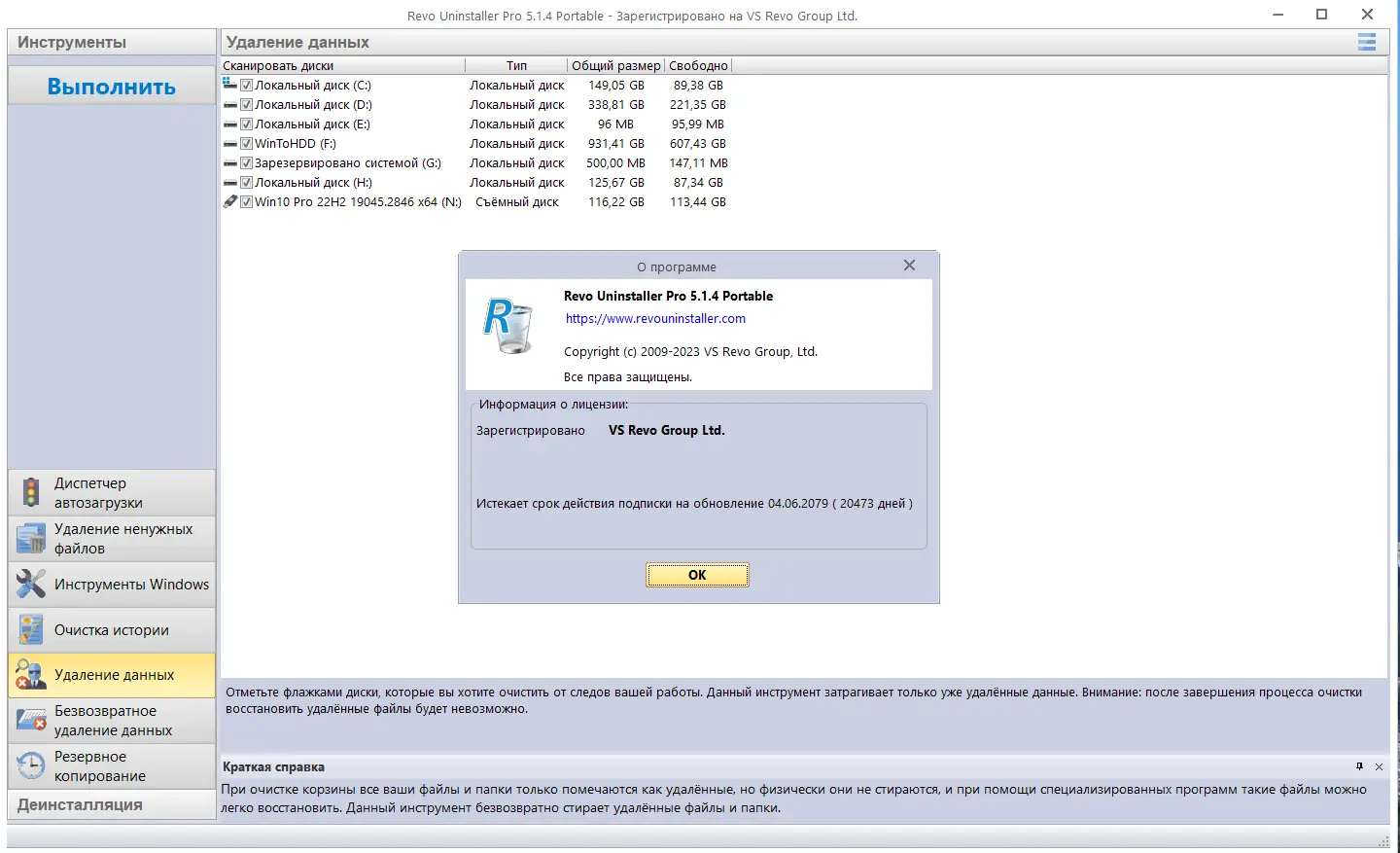Toggle the Локальный диск (E:) checkbox

pyautogui.click(x=247, y=124)
